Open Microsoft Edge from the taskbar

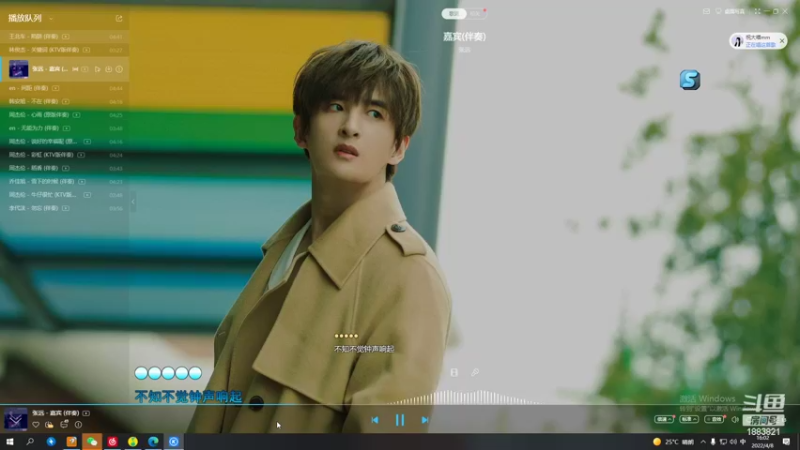[153, 442]
